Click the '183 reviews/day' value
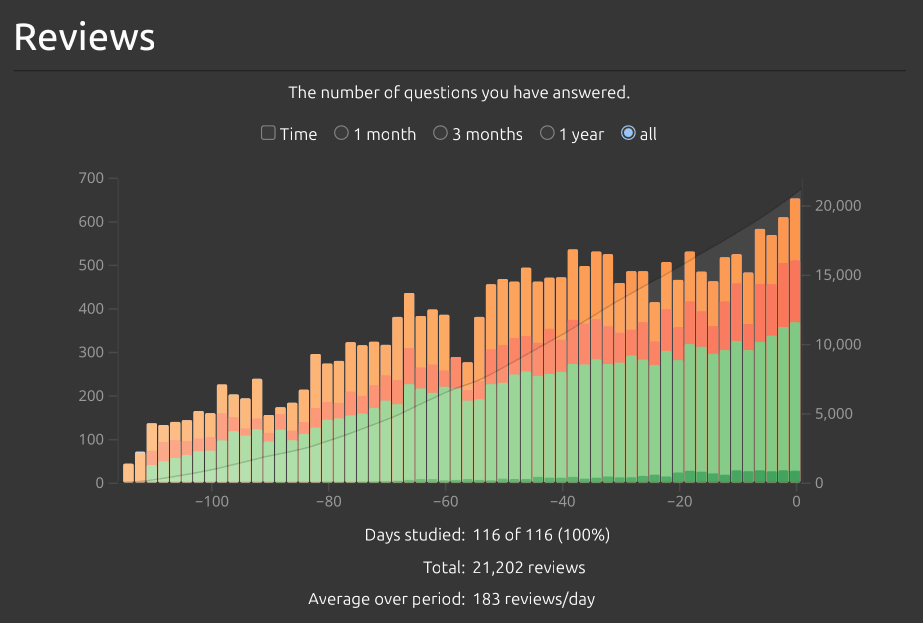The height and width of the screenshot is (623, 923). pos(534,599)
